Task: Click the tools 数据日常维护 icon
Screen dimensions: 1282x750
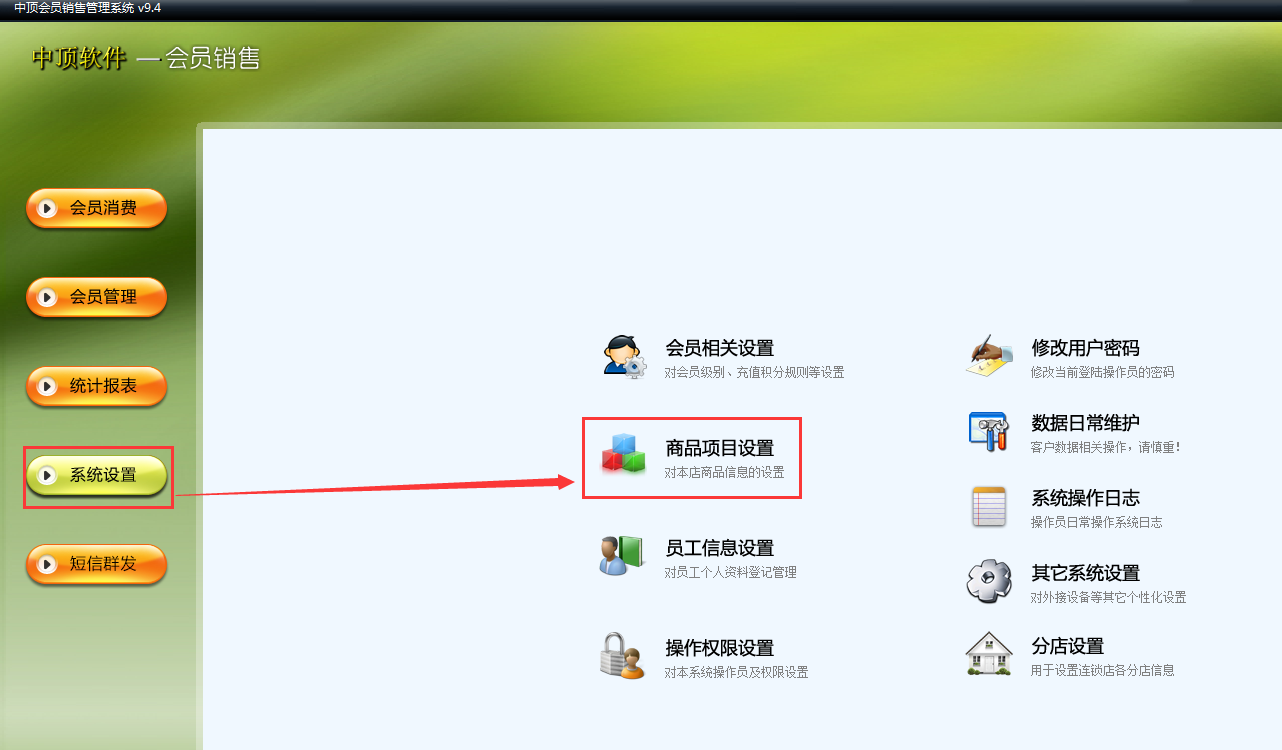Action: pyautogui.click(x=990, y=431)
